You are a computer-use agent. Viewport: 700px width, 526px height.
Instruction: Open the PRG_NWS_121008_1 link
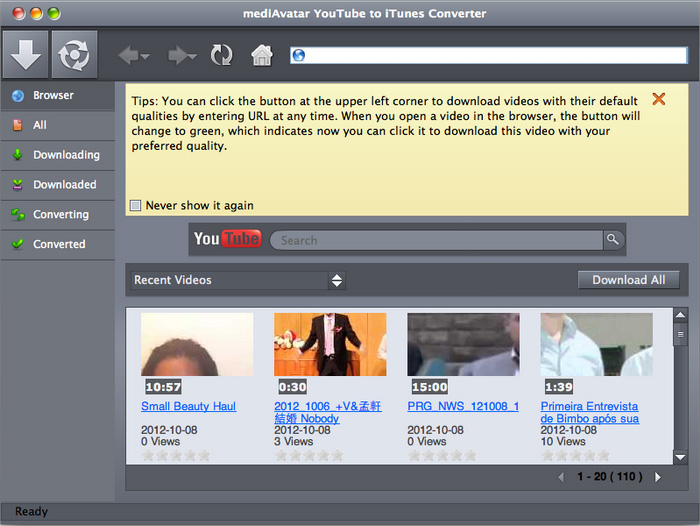coord(463,406)
